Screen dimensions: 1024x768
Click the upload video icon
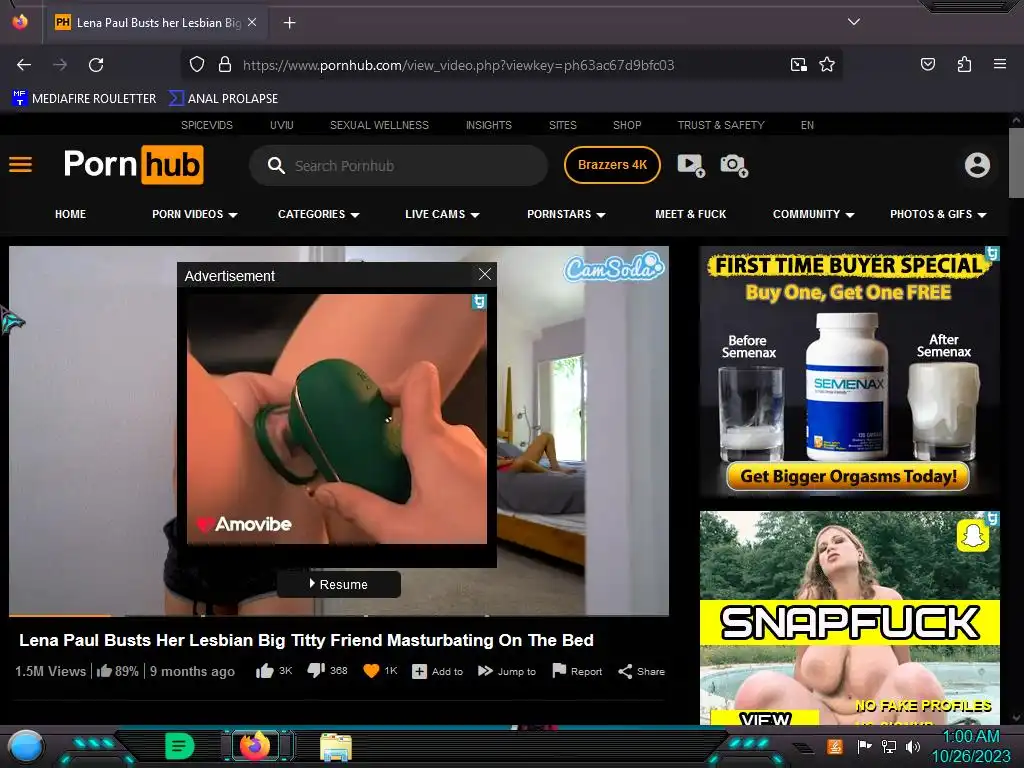pyautogui.click(x=691, y=165)
